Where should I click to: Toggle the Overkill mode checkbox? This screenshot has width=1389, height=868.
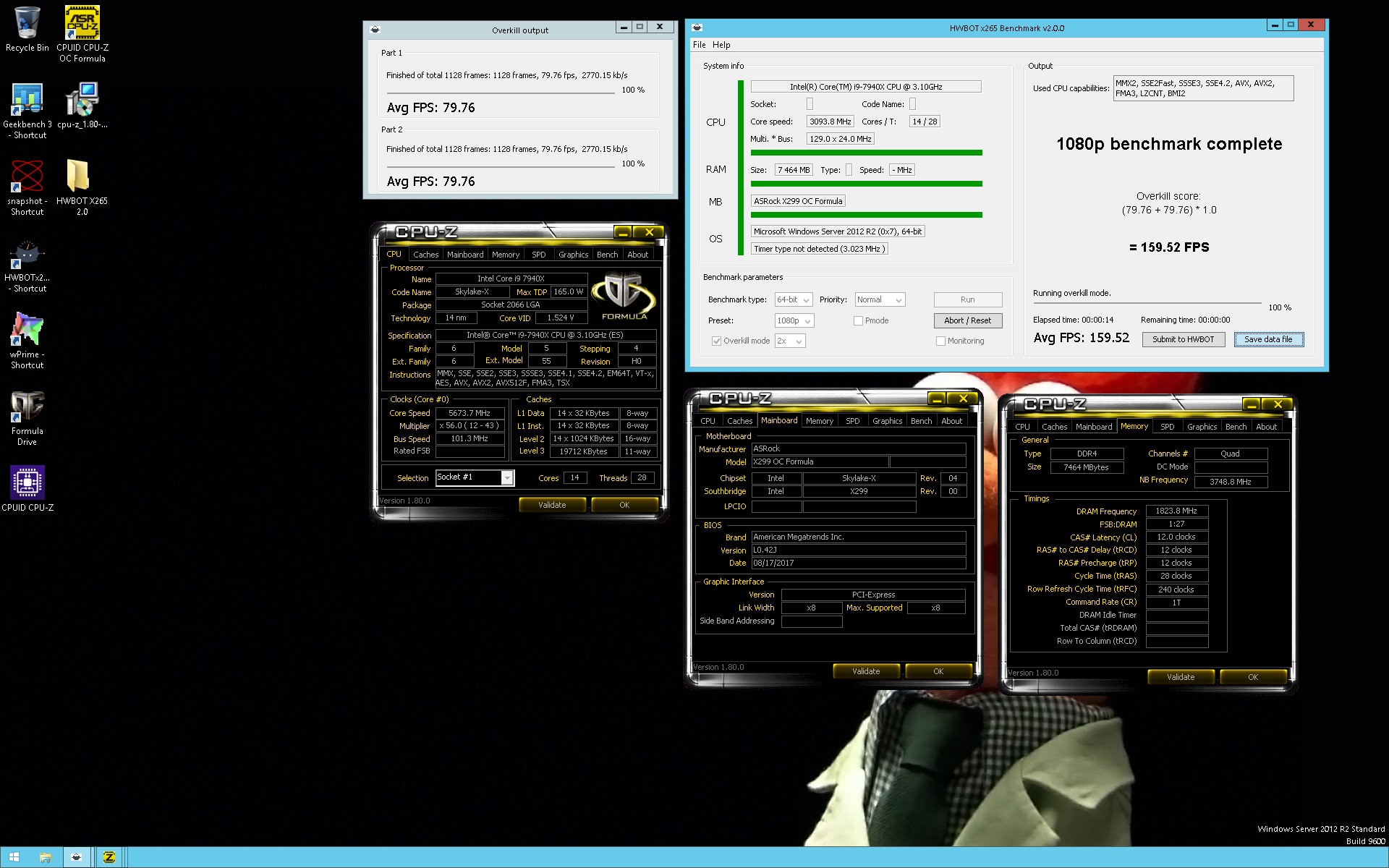coord(716,341)
